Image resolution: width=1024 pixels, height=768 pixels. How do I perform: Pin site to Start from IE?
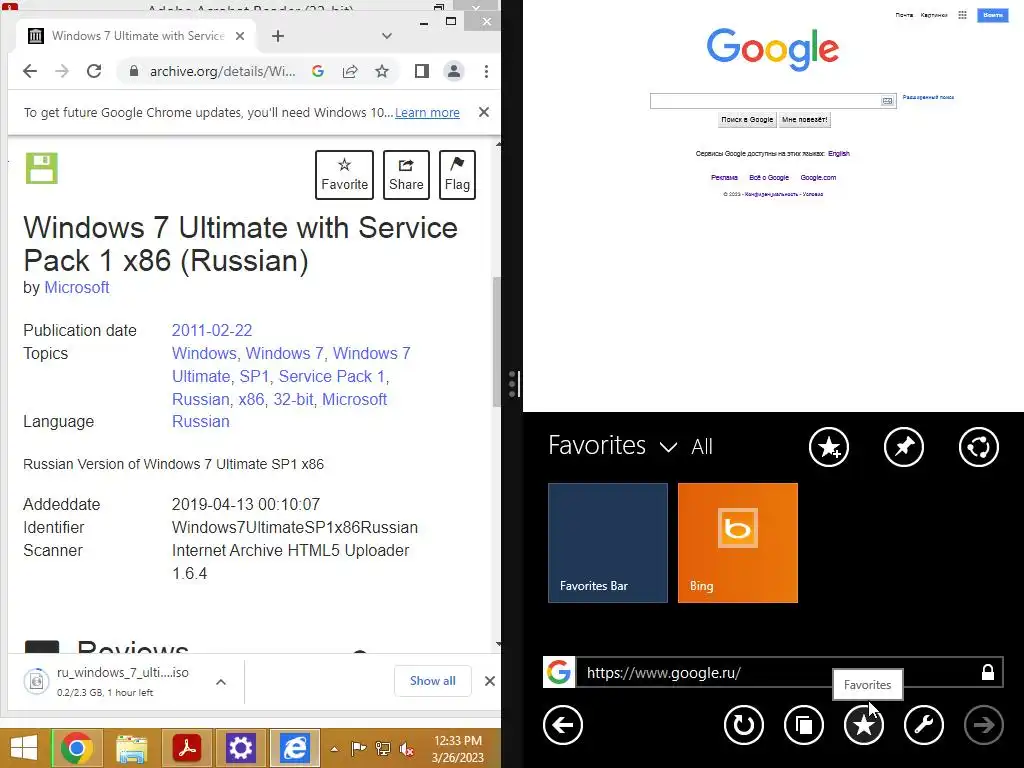[904, 447]
